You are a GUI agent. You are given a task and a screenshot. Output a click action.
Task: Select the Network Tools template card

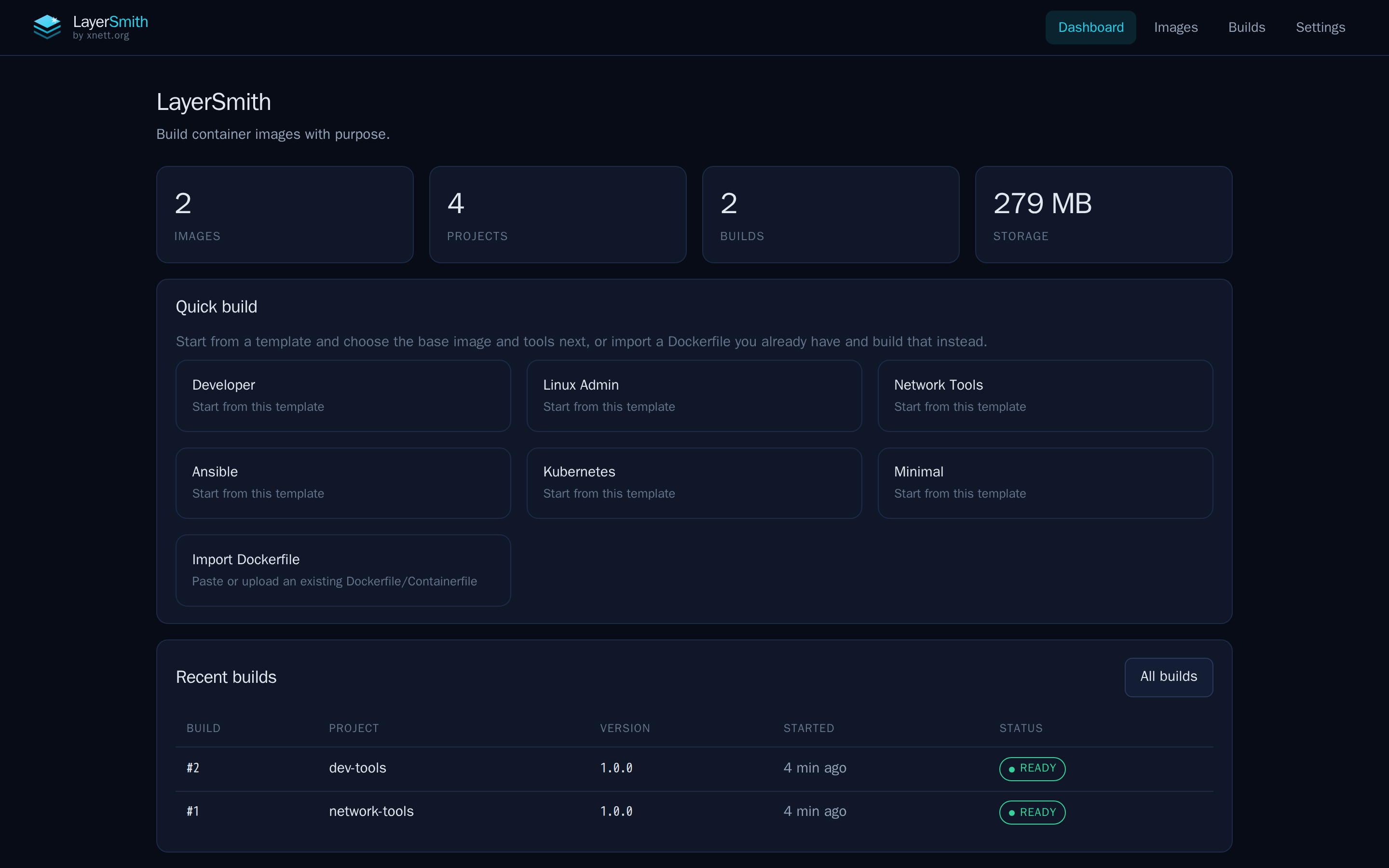(x=1045, y=395)
